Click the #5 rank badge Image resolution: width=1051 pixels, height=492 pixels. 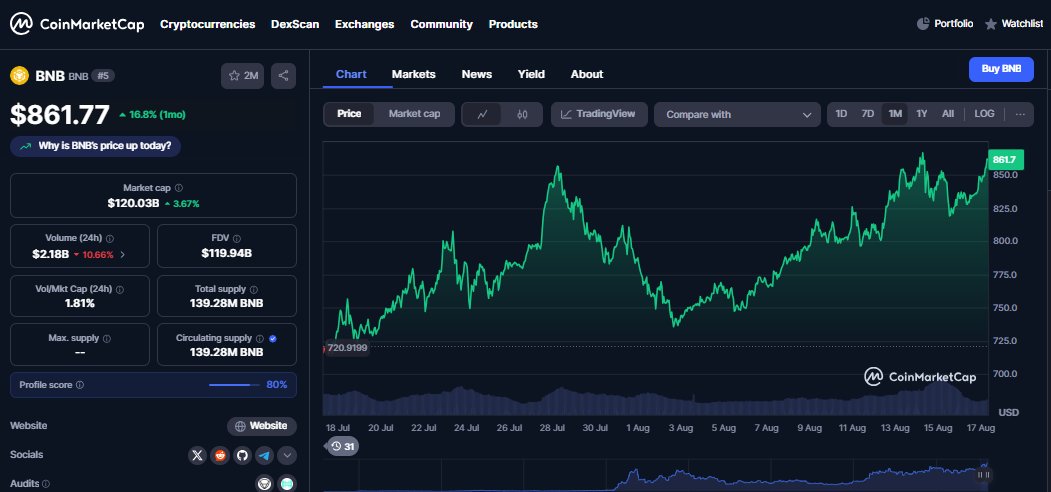point(103,76)
